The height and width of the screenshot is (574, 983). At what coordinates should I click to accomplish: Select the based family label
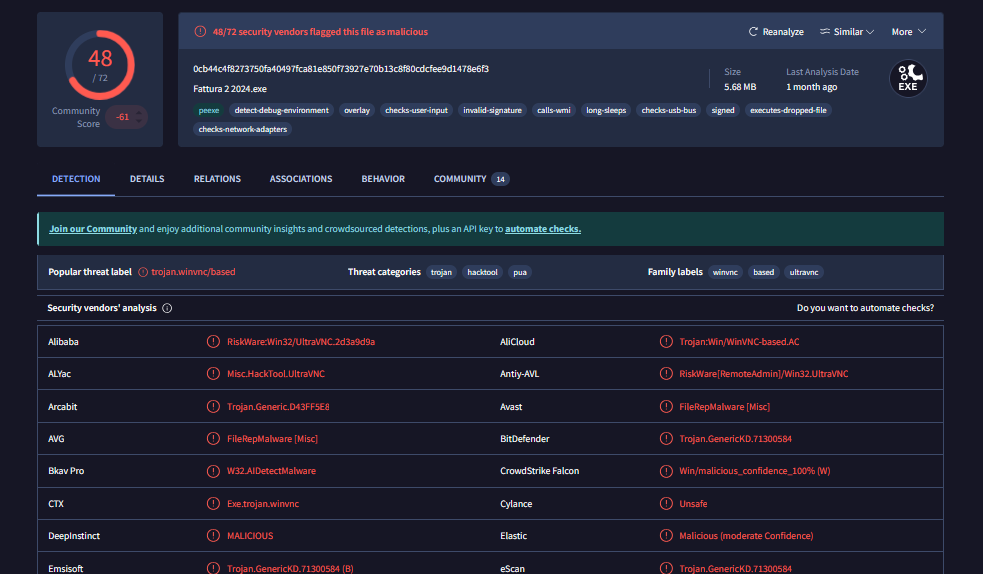pyautogui.click(x=764, y=272)
